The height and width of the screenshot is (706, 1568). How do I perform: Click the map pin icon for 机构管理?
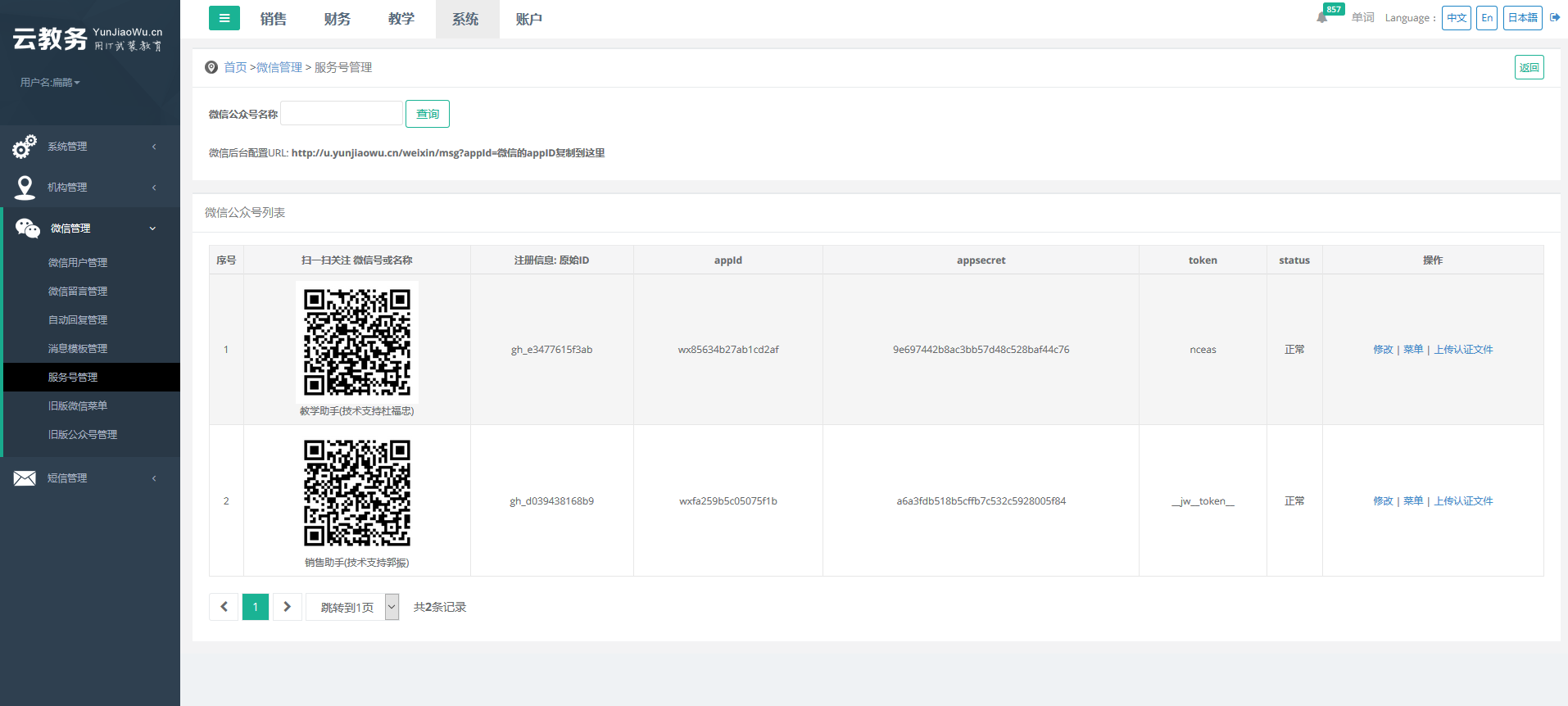point(25,188)
